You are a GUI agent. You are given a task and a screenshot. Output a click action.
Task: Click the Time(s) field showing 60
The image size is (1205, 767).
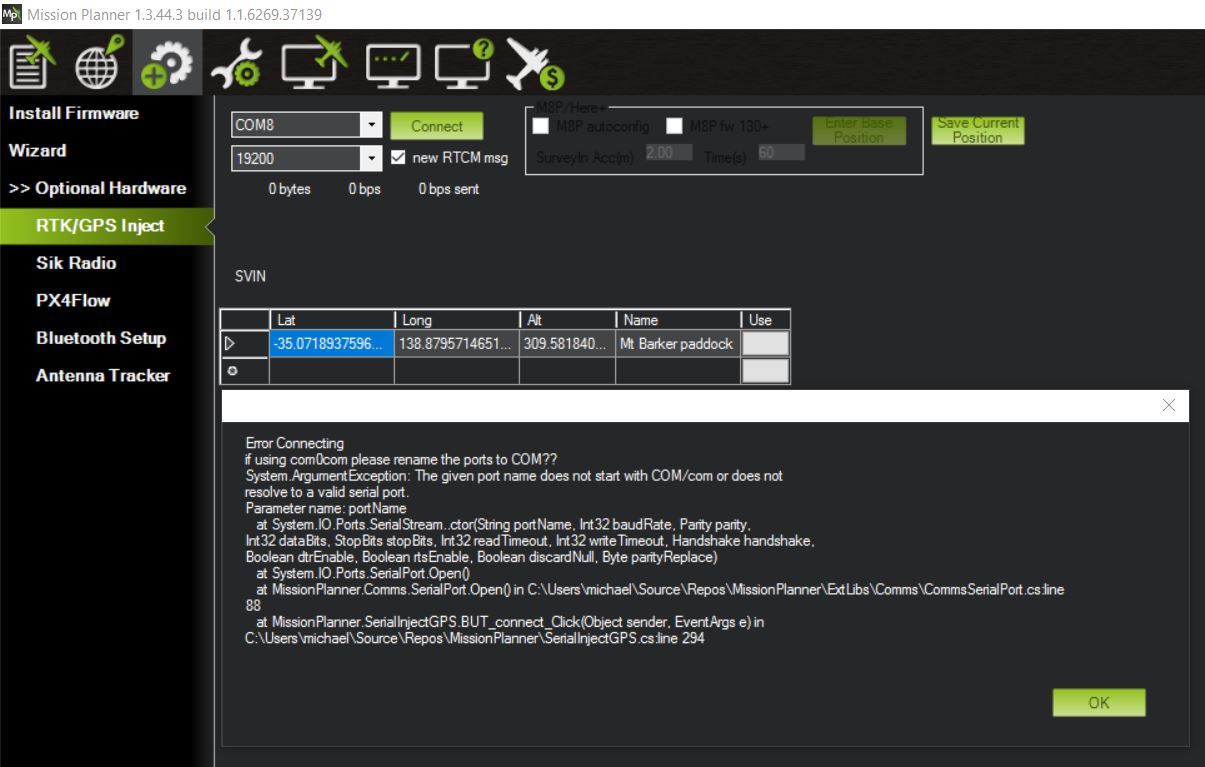[x=780, y=152]
